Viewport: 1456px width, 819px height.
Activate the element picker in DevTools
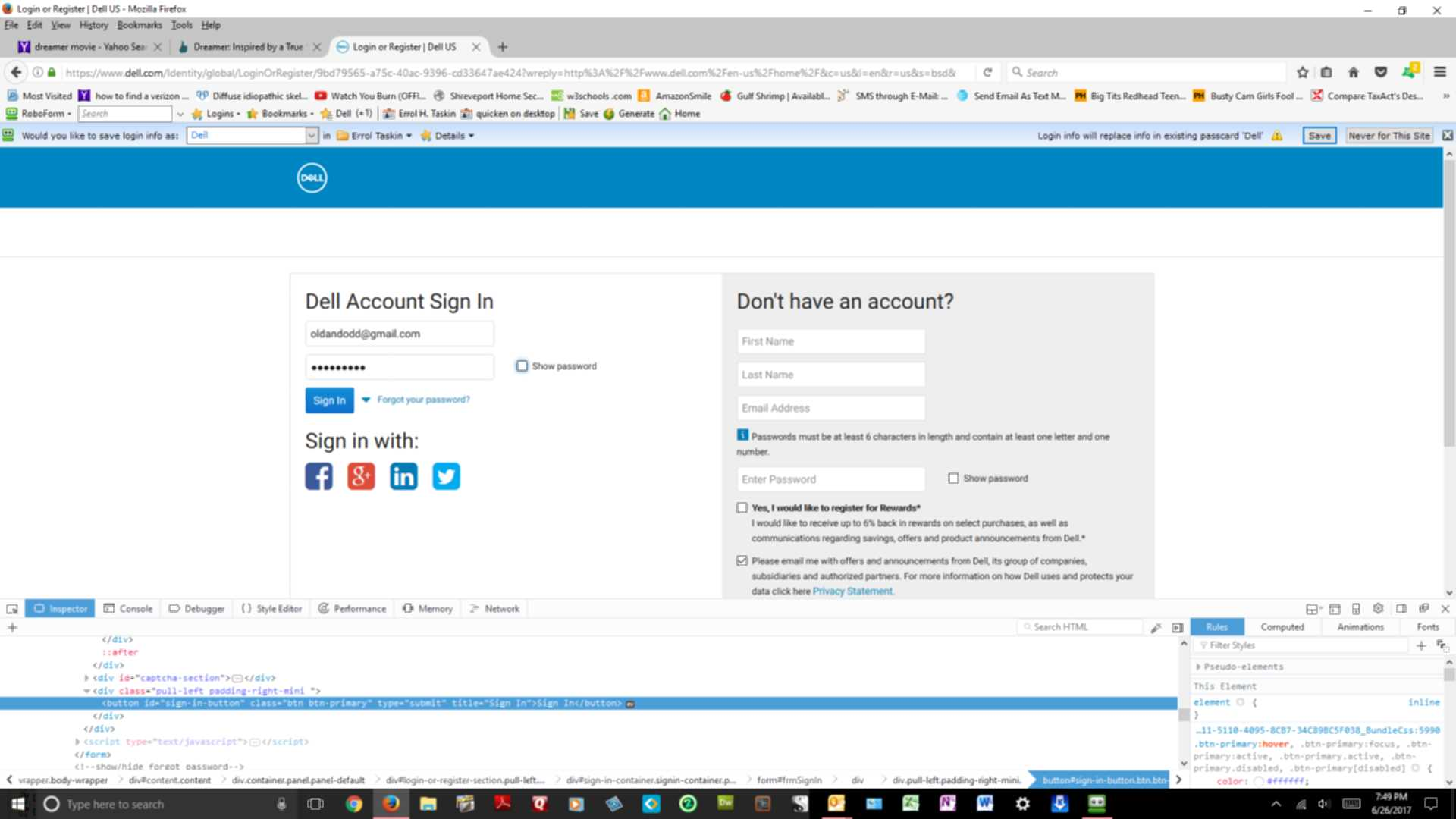point(12,608)
